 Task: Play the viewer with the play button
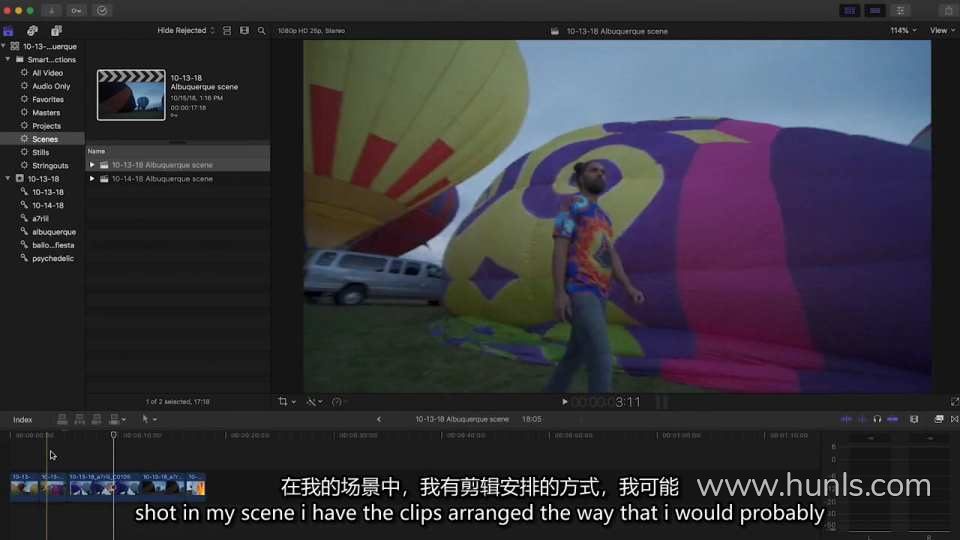coord(564,402)
